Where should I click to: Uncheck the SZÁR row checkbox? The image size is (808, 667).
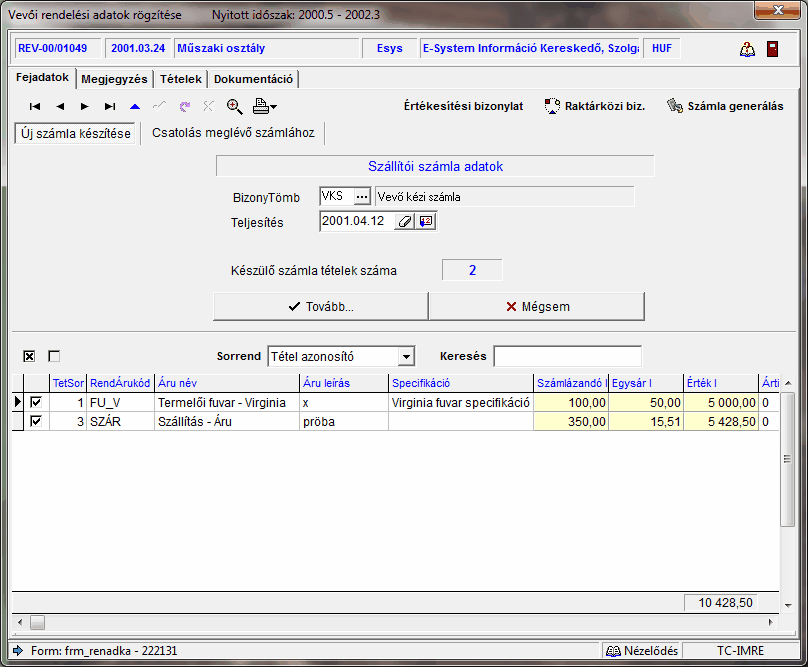pos(36,421)
